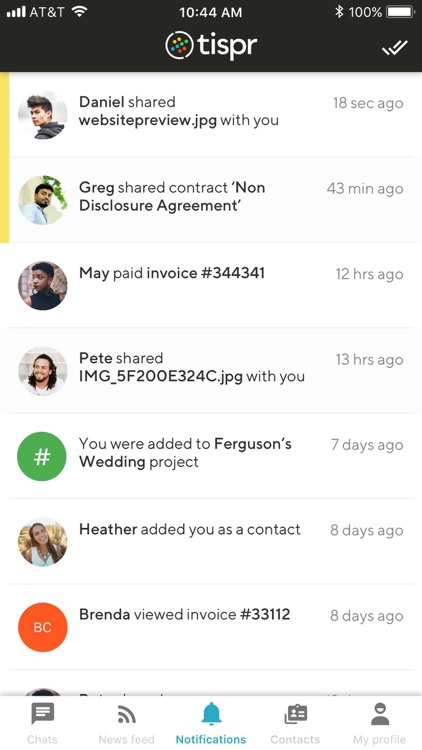
Task: Open the Contacts card icon
Action: [295, 715]
